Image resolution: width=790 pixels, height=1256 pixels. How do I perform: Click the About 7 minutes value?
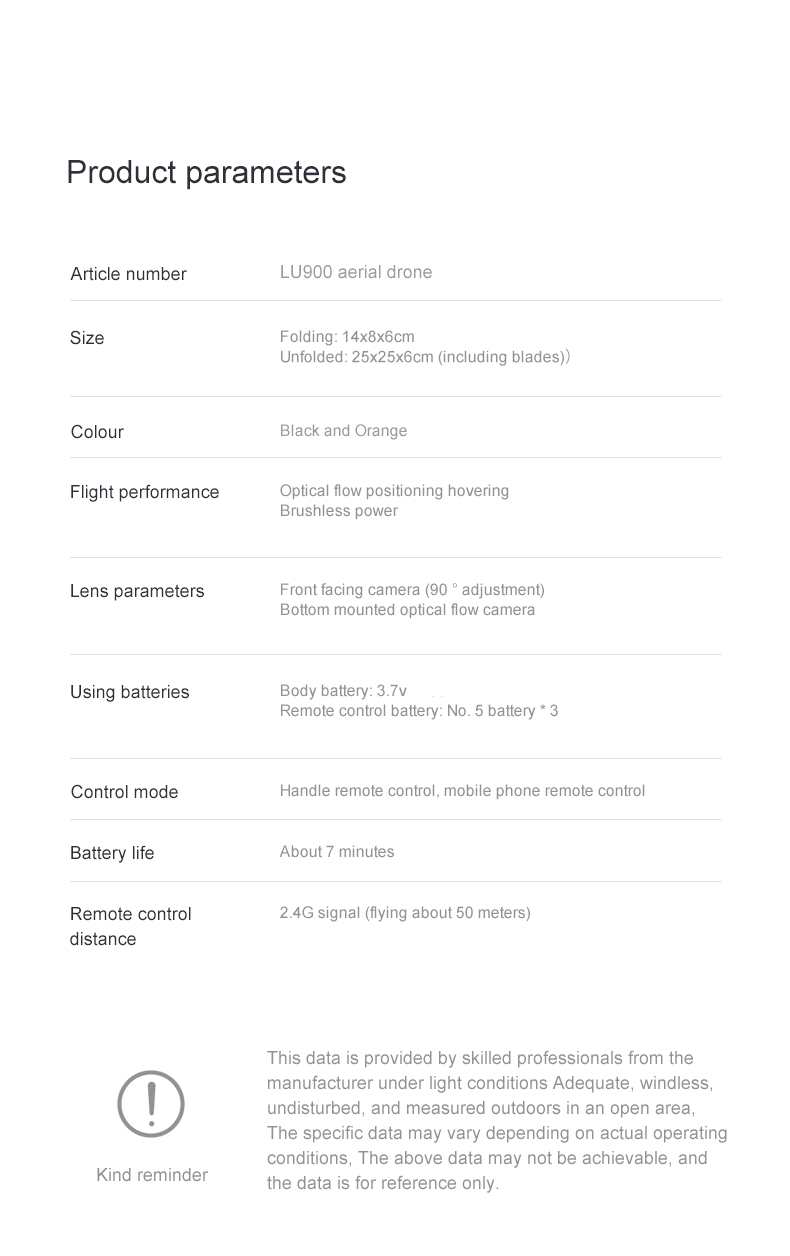[337, 852]
